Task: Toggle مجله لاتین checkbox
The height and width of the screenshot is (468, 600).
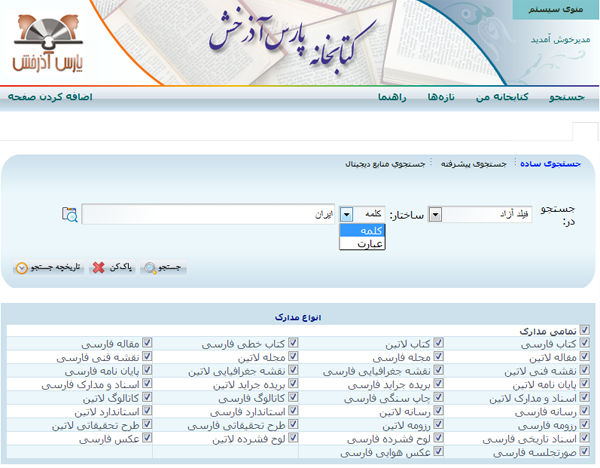Action: [x=293, y=356]
